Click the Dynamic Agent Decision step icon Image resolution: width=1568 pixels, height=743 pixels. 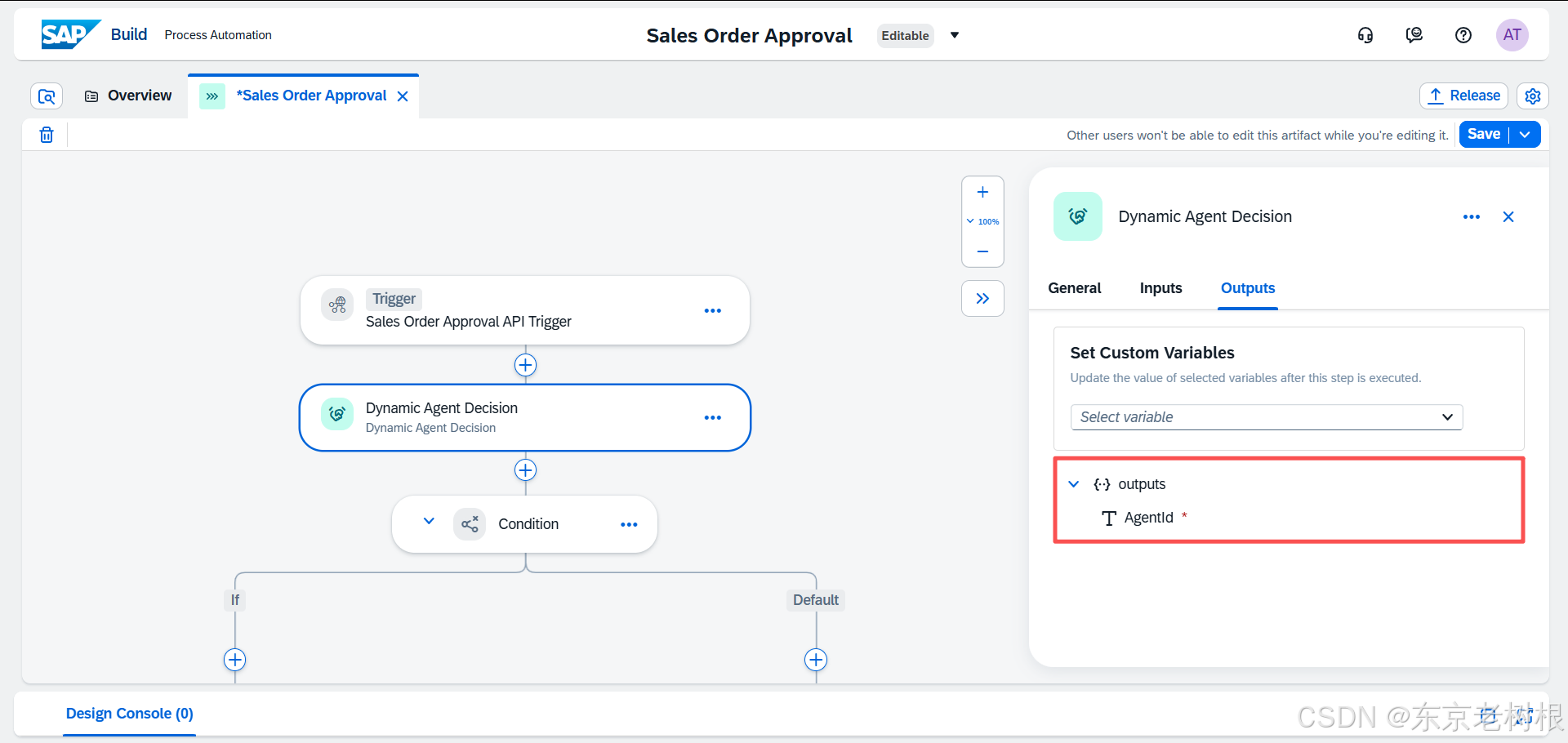coord(337,414)
